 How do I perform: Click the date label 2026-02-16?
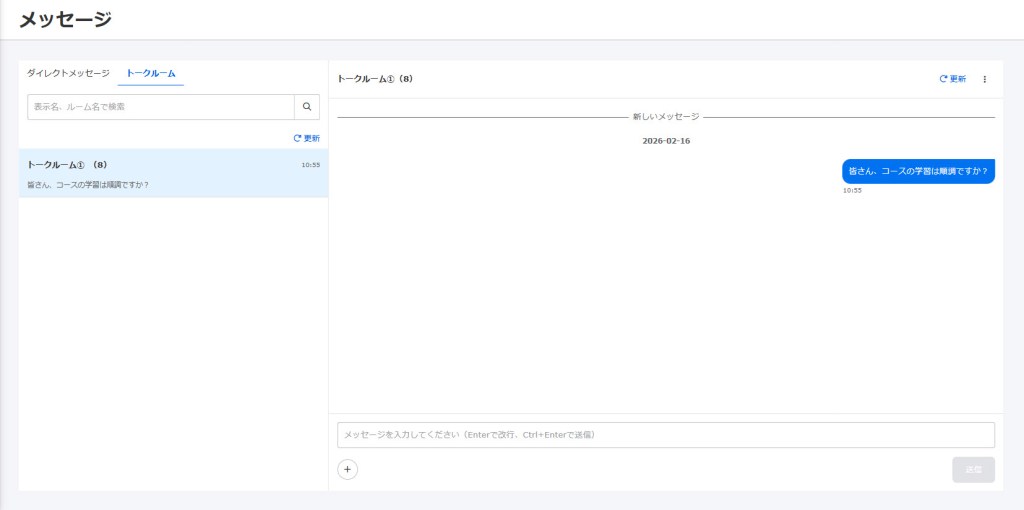[x=665, y=141]
